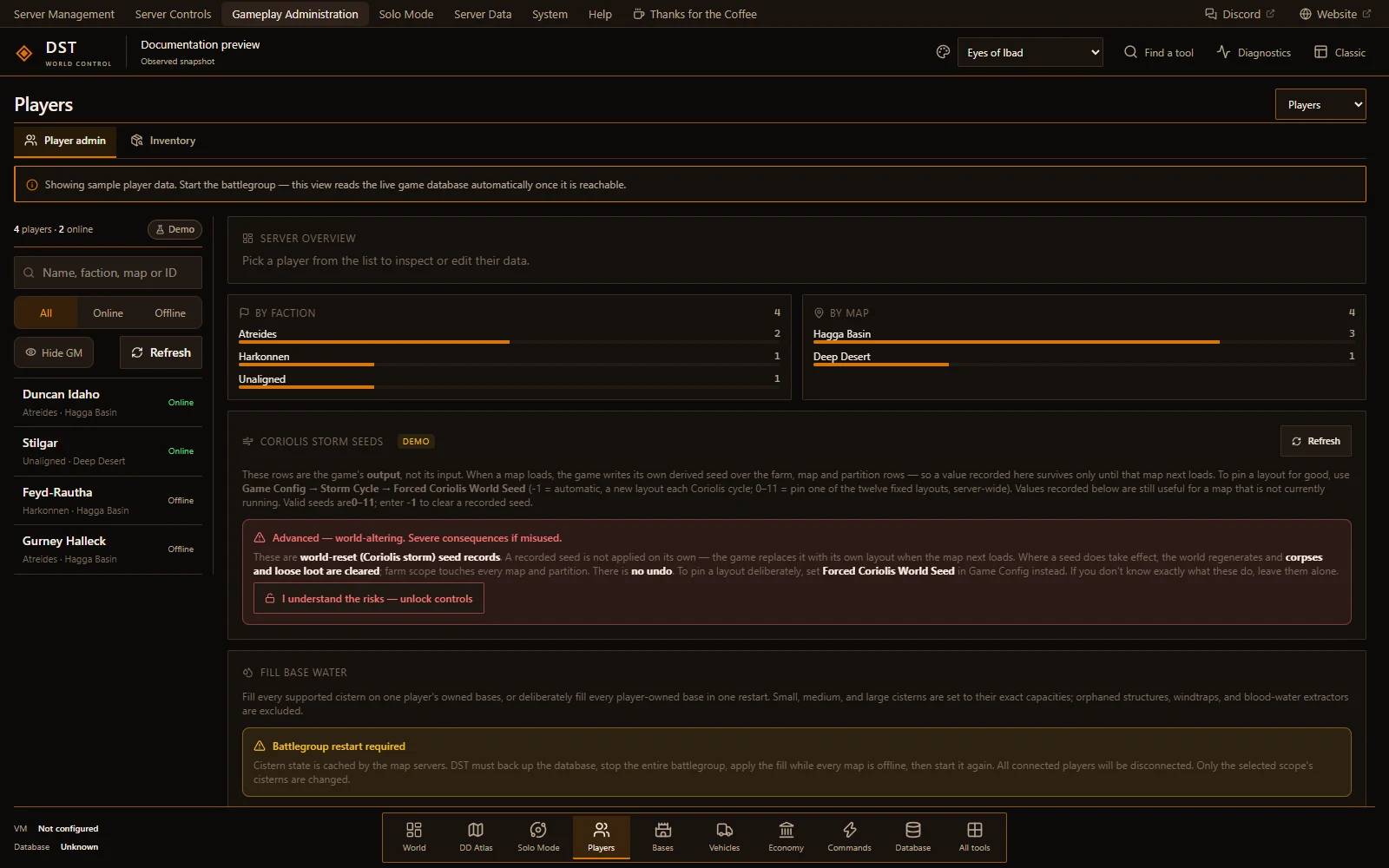Open Gameplay Administration menu
Image resolution: width=1389 pixels, height=868 pixels.
(x=295, y=14)
